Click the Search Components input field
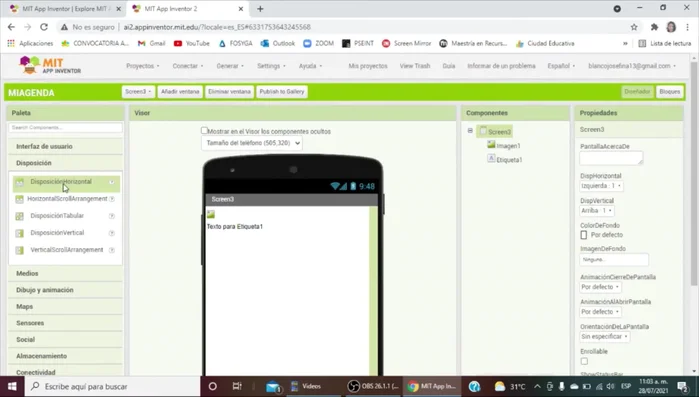699x397 pixels. pyautogui.click(x=65, y=127)
